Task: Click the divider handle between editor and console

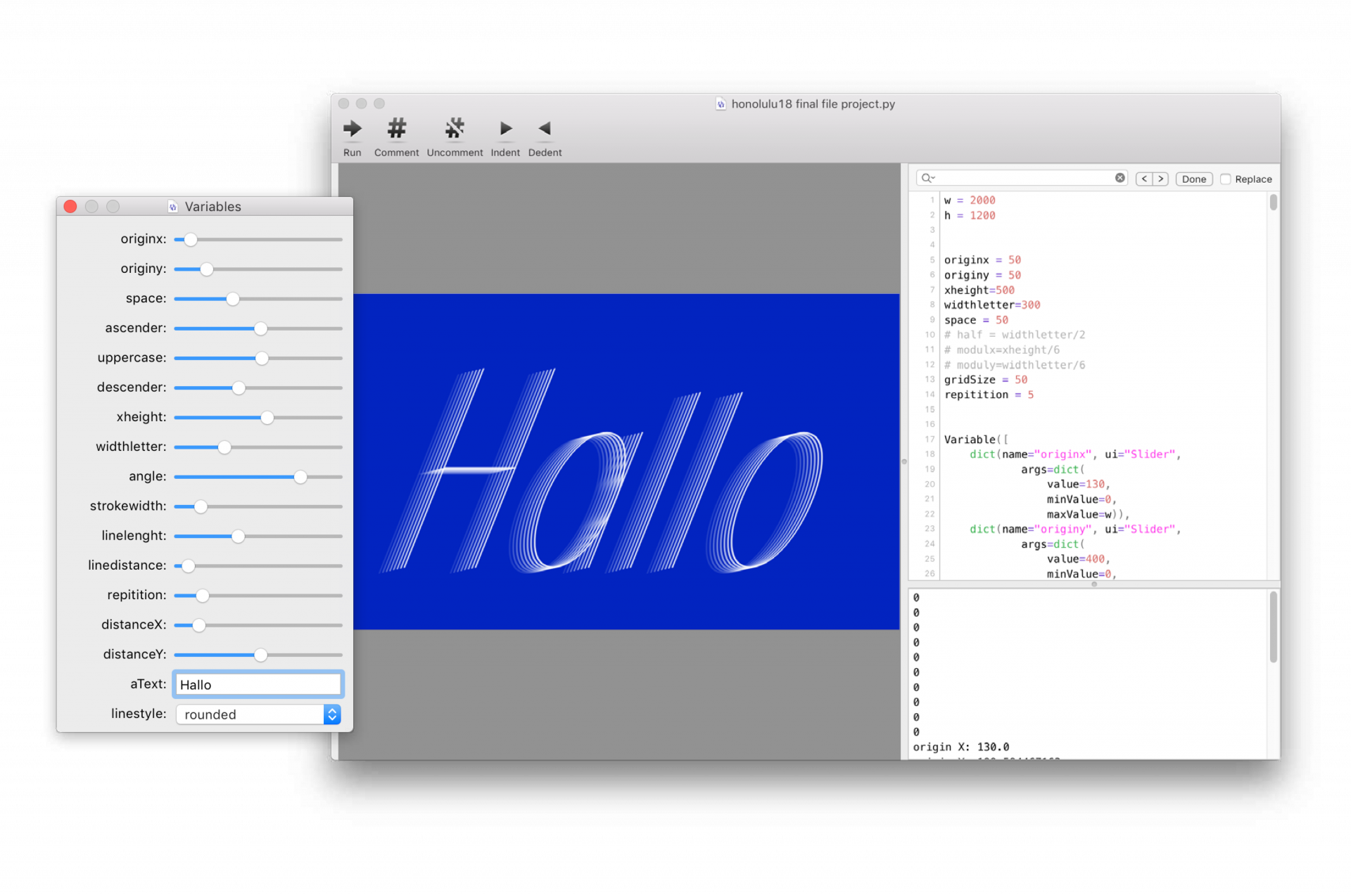Action: point(1094,584)
